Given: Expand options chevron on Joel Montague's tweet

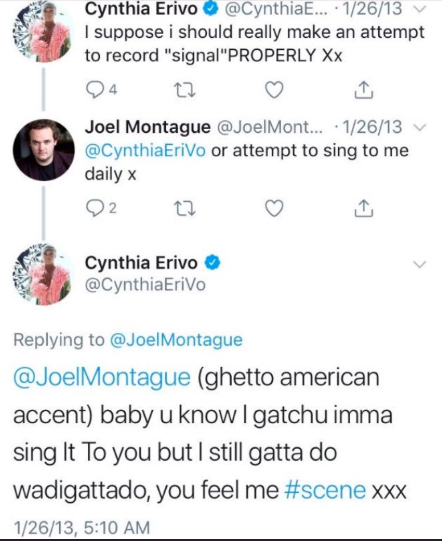Looking at the screenshot, I should (x=419, y=128).
